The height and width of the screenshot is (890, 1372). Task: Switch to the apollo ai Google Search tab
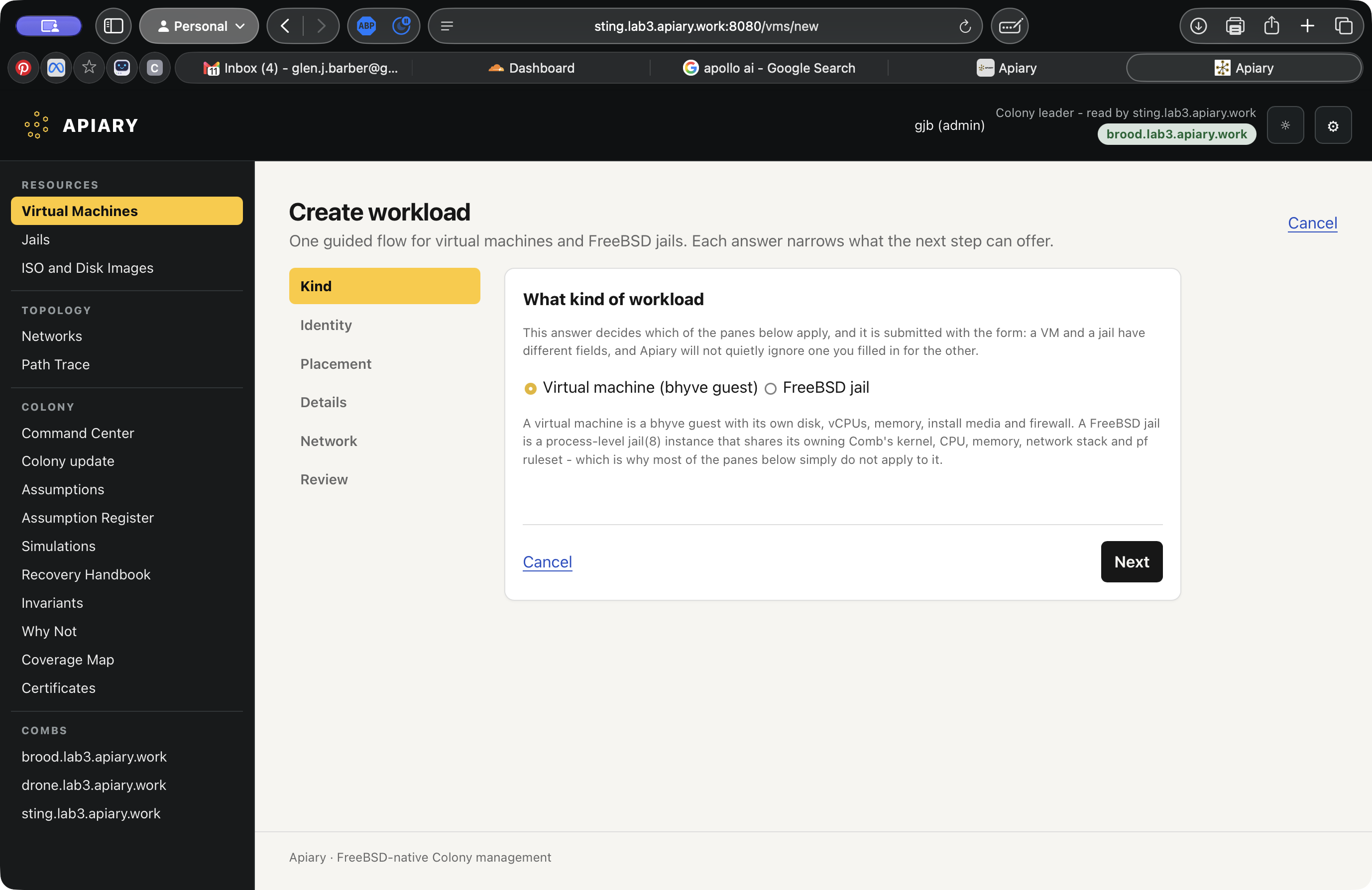[769, 68]
